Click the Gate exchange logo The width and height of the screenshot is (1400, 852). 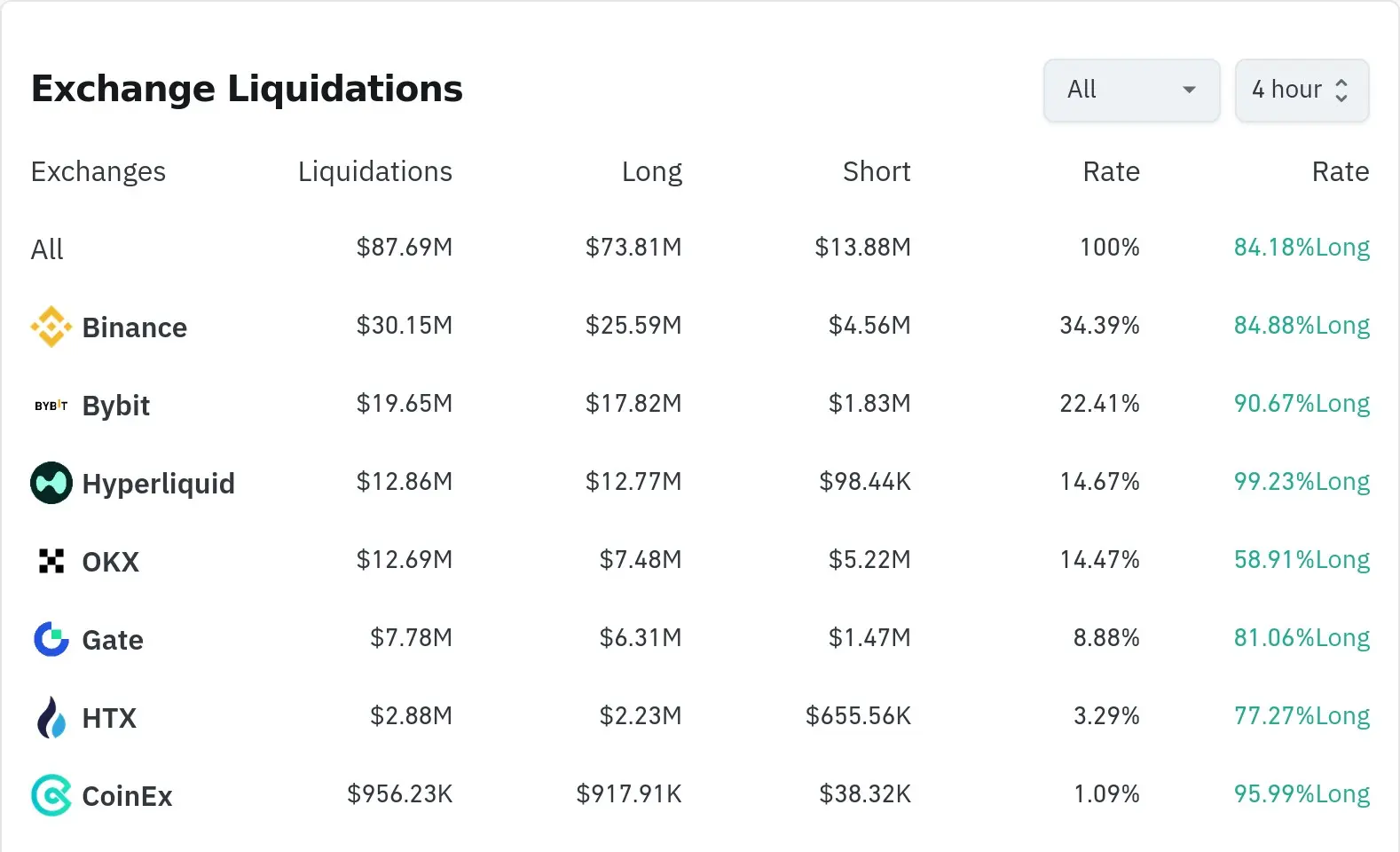point(51,638)
